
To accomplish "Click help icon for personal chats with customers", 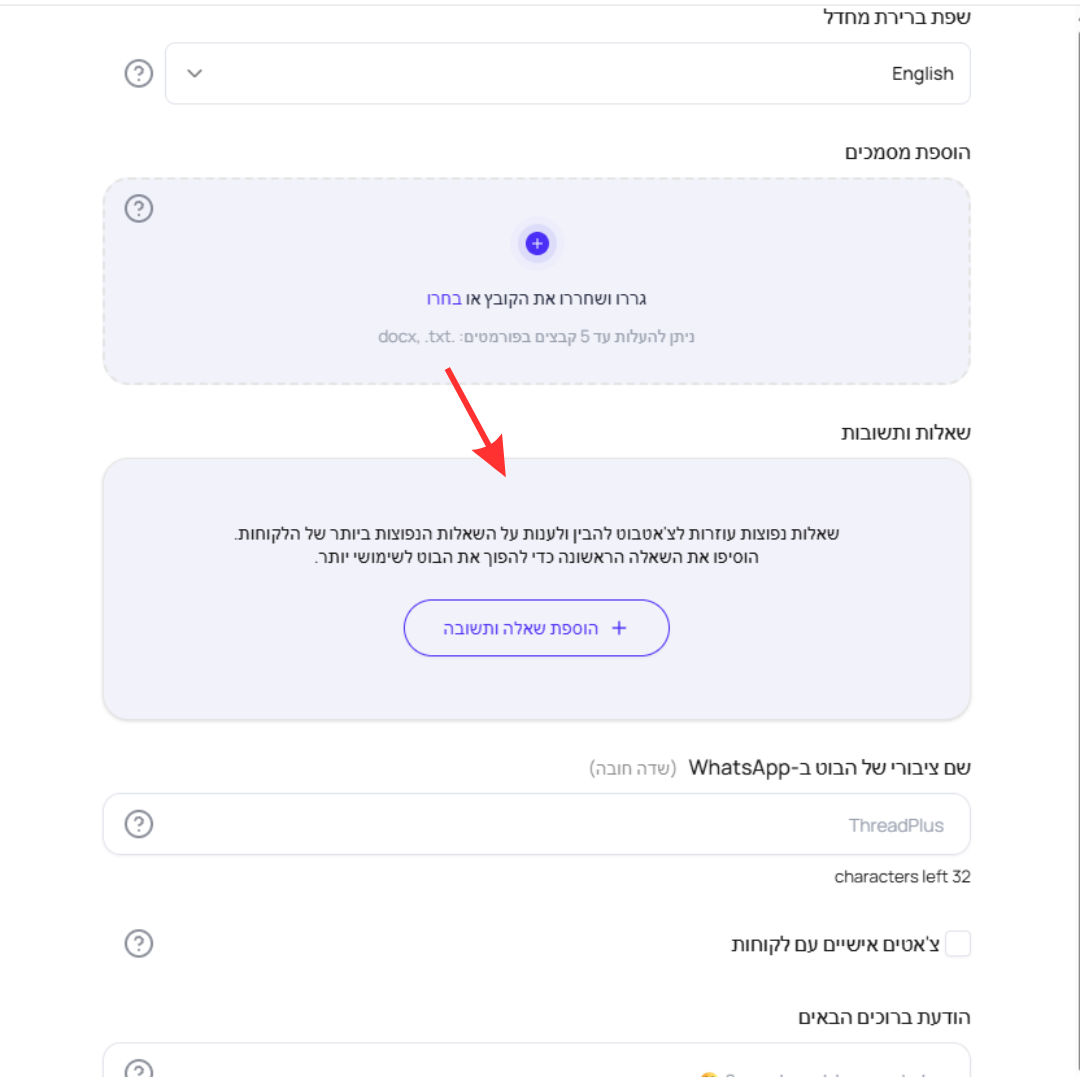I will (138, 944).
